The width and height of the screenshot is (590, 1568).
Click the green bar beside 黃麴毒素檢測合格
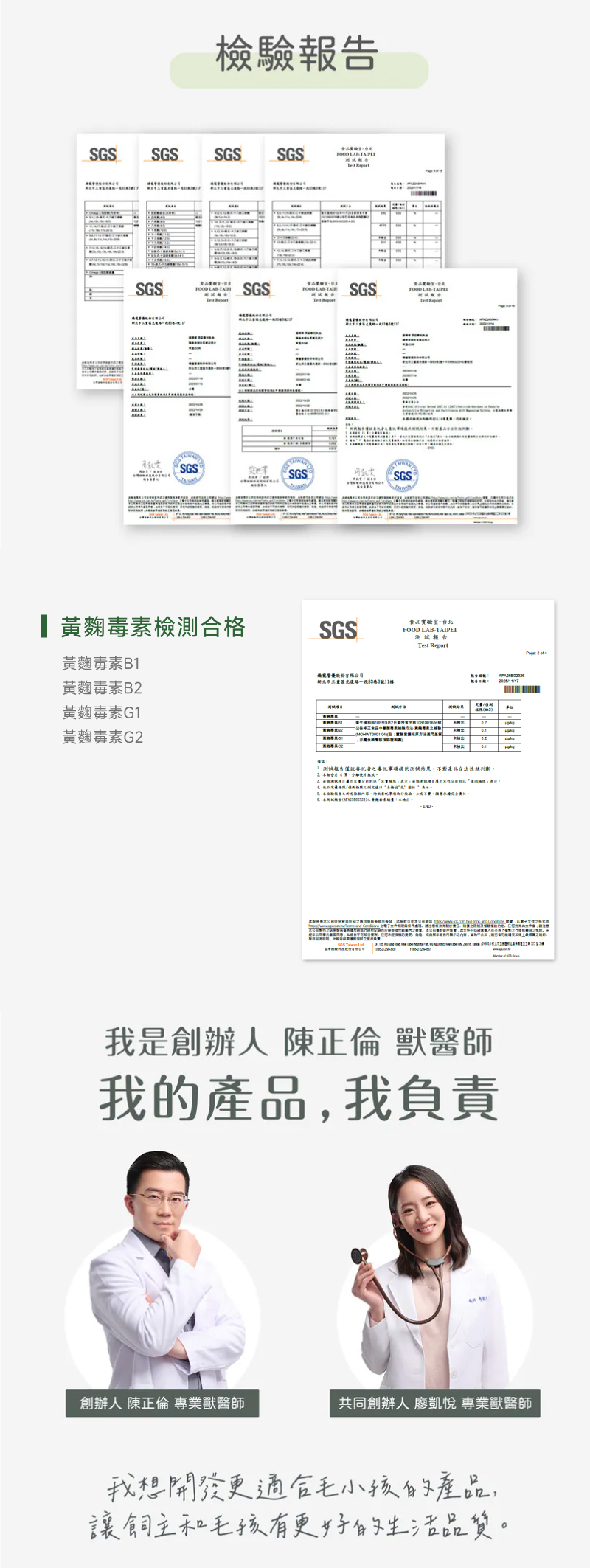(45, 627)
